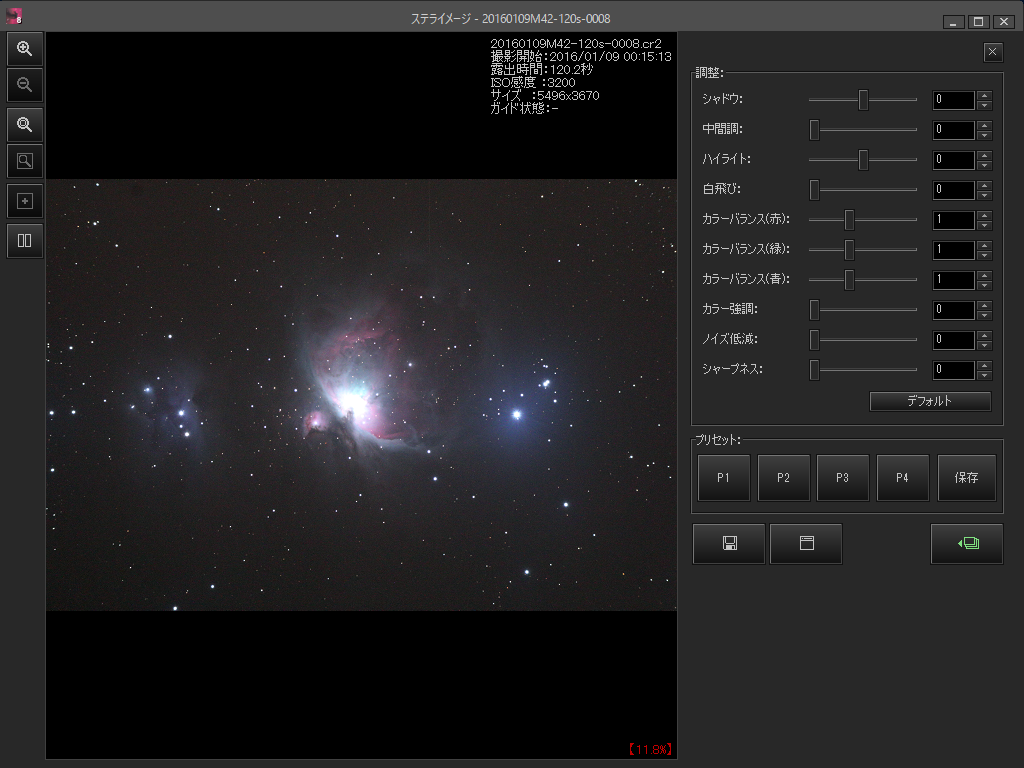This screenshot has width=1024, height=768.
Task: Click the green stacked images arrow button
Action: (x=966, y=543)
